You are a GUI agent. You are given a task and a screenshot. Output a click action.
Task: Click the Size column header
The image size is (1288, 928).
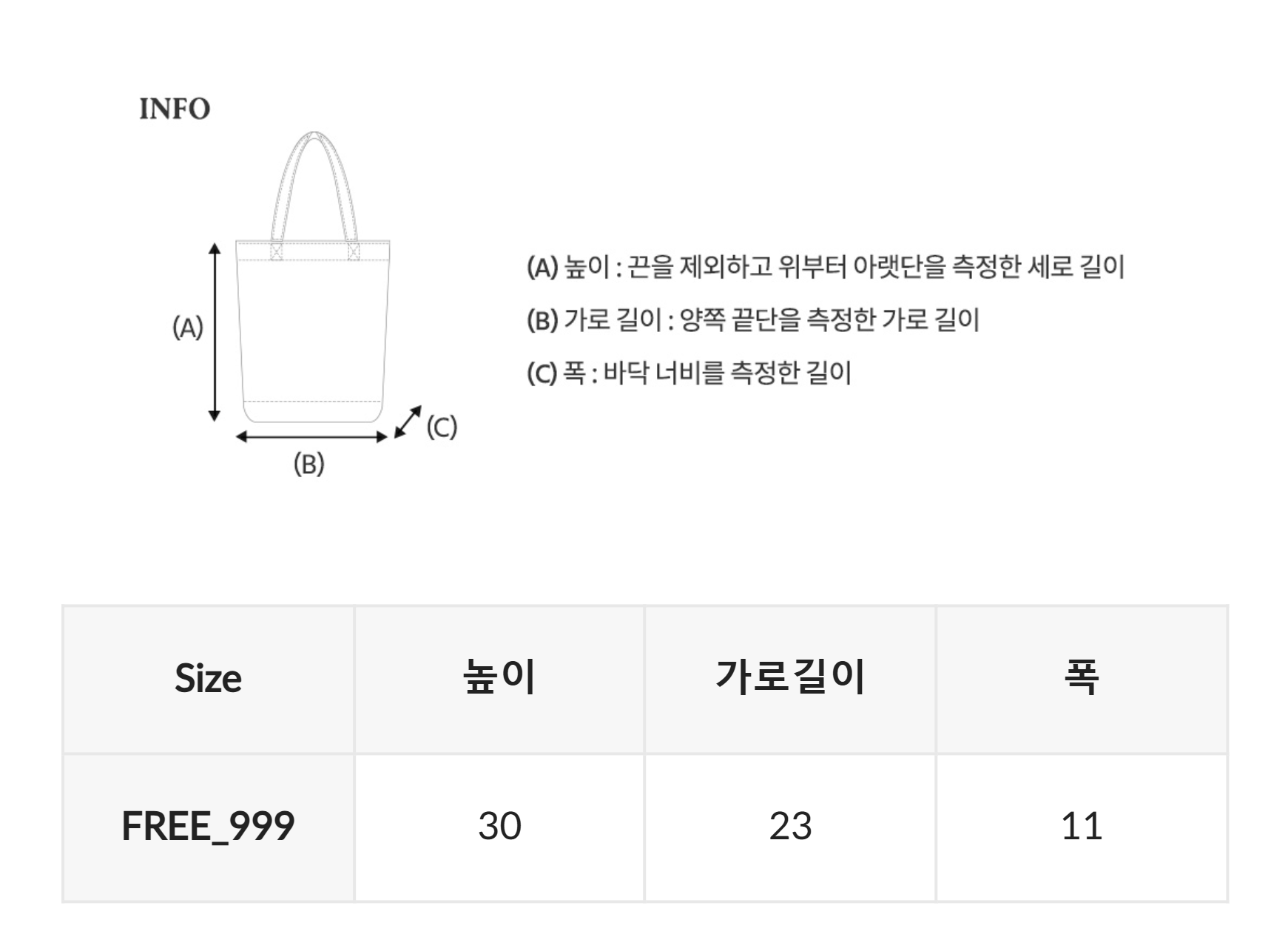point(208,679)
